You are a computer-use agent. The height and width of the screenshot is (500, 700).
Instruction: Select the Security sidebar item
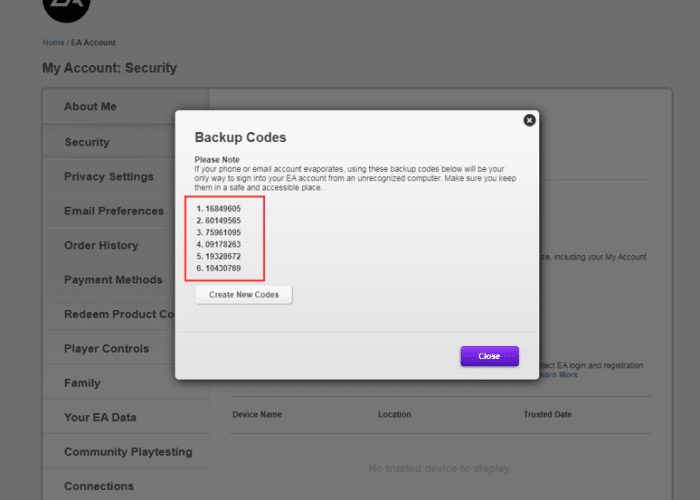click(109, 142)
